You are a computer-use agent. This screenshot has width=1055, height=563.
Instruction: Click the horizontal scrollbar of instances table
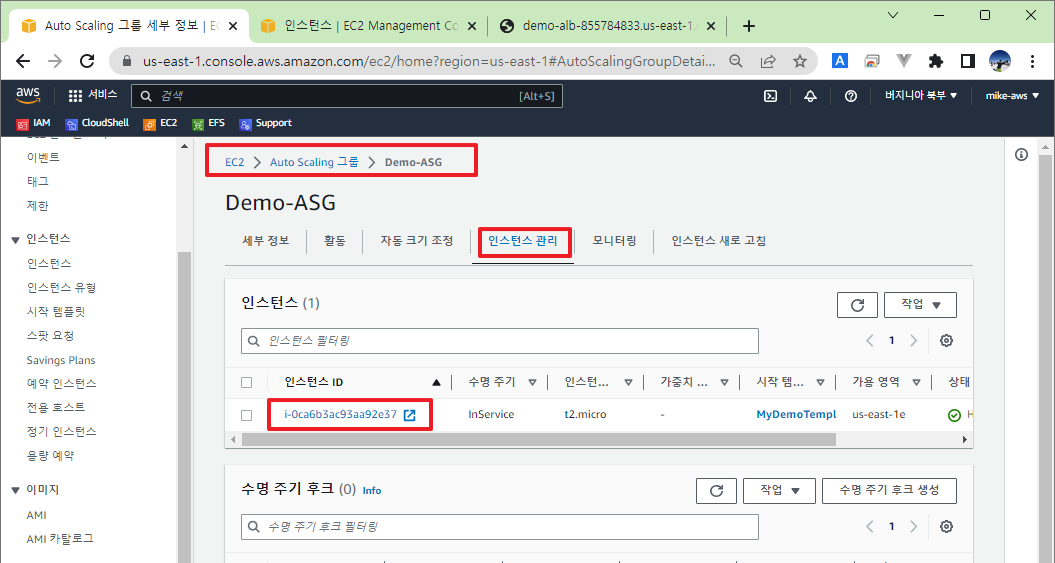[538, 439]
